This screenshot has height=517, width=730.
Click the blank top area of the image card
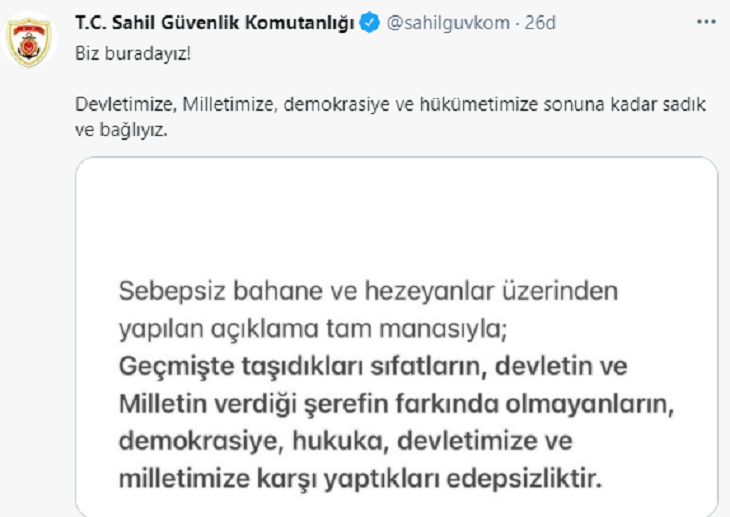(x=397, y=210)
